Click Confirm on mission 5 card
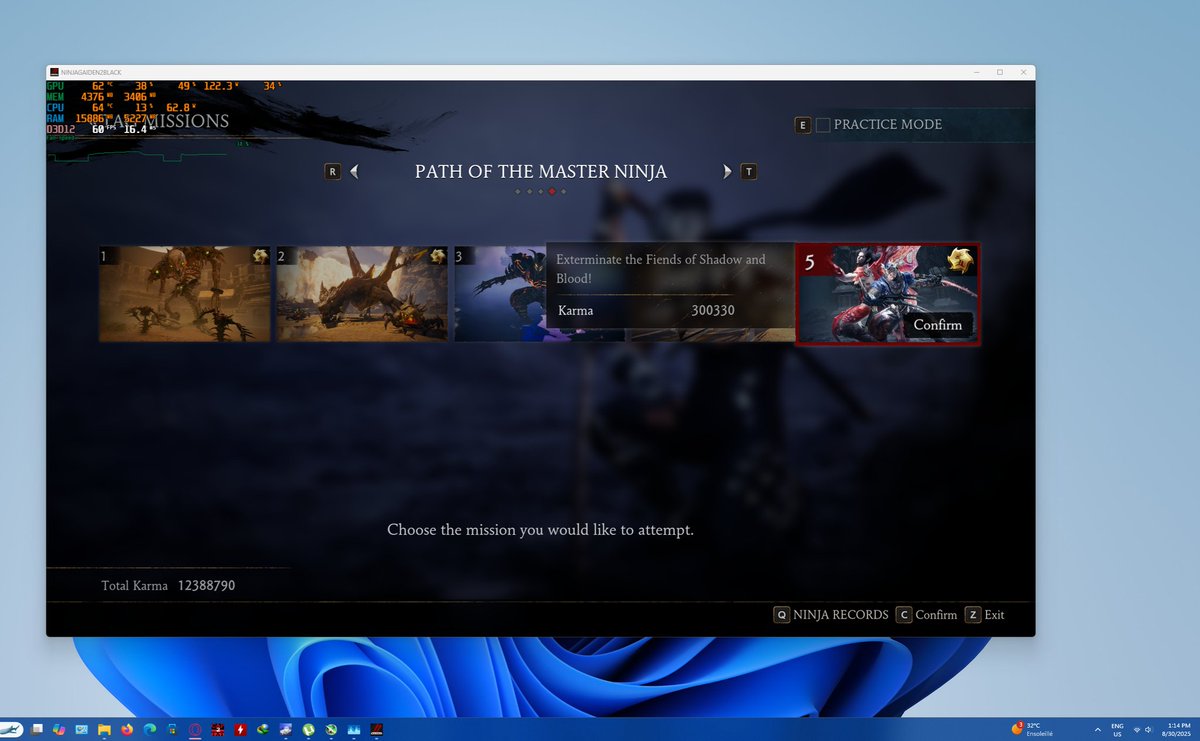The width and height of the screenshot is (1200, 741). click(x=938, y=325)
